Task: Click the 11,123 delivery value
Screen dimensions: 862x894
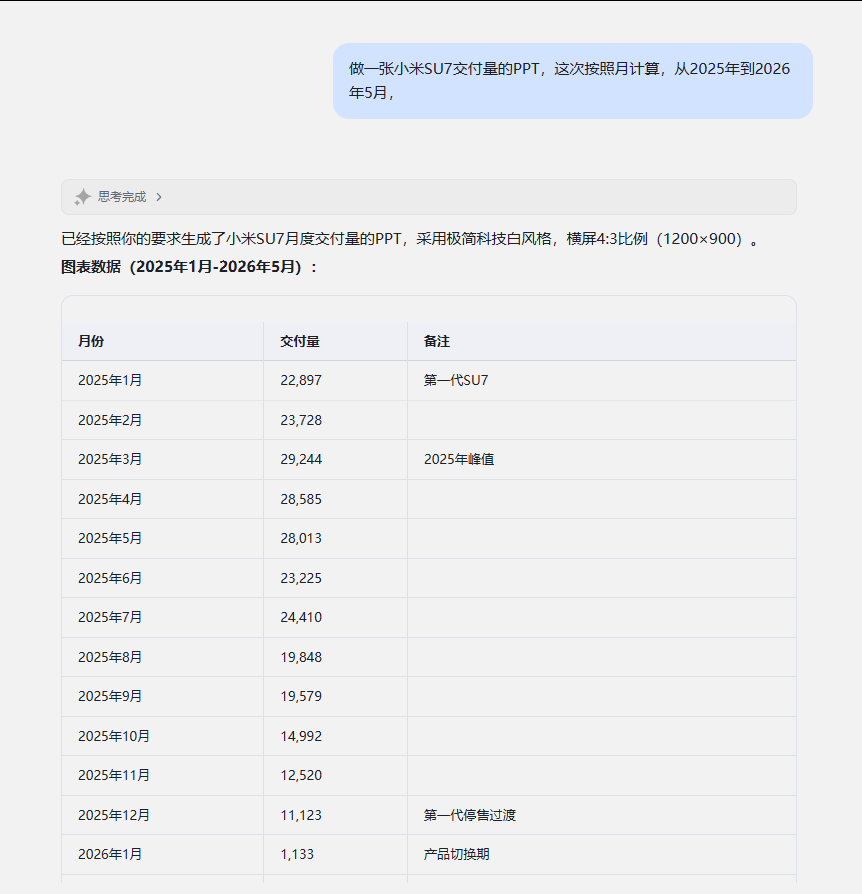Action: click(301, 815)
